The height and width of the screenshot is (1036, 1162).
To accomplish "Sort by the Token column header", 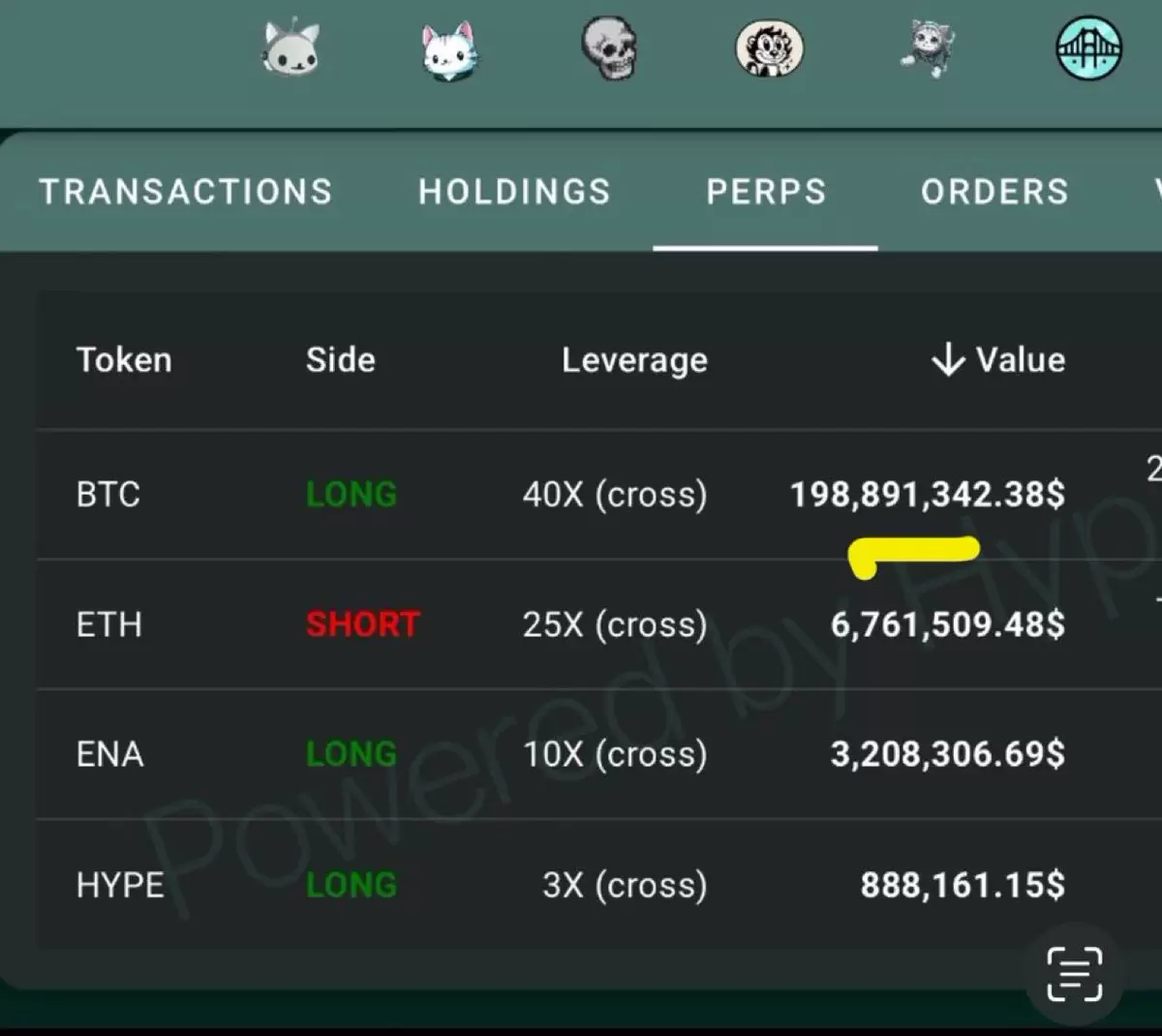I will pyautogui.click(x=124, y=359).
